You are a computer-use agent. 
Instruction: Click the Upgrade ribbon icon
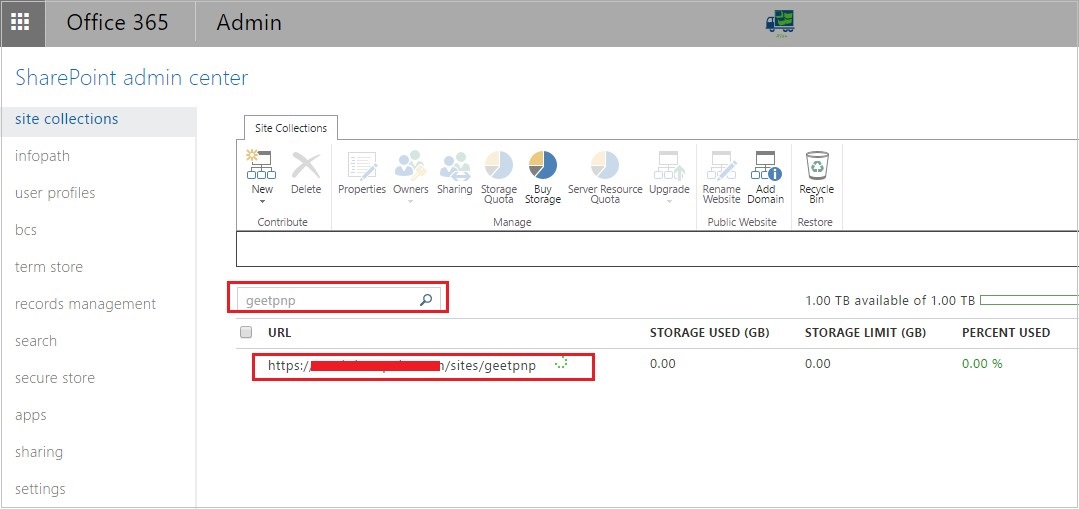(669, 166)
